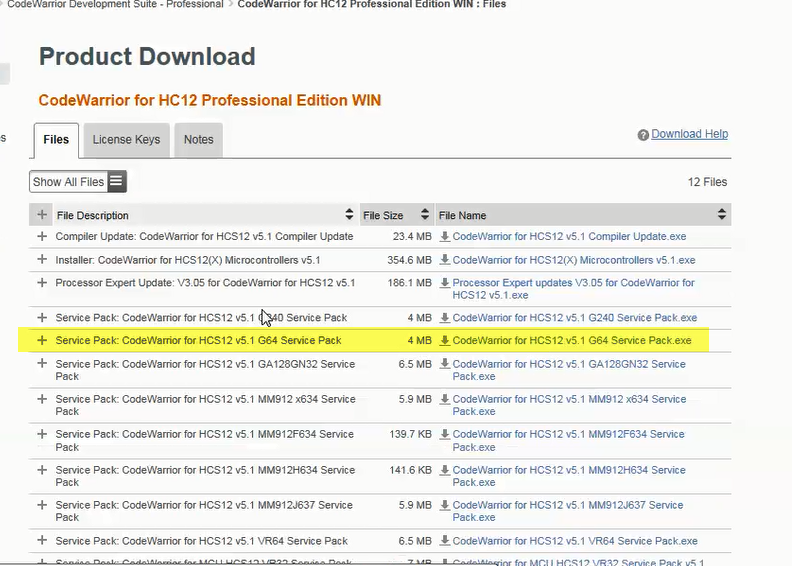Open the Notes tab
This screenshot has height=566, width=792.
[199, 140]
